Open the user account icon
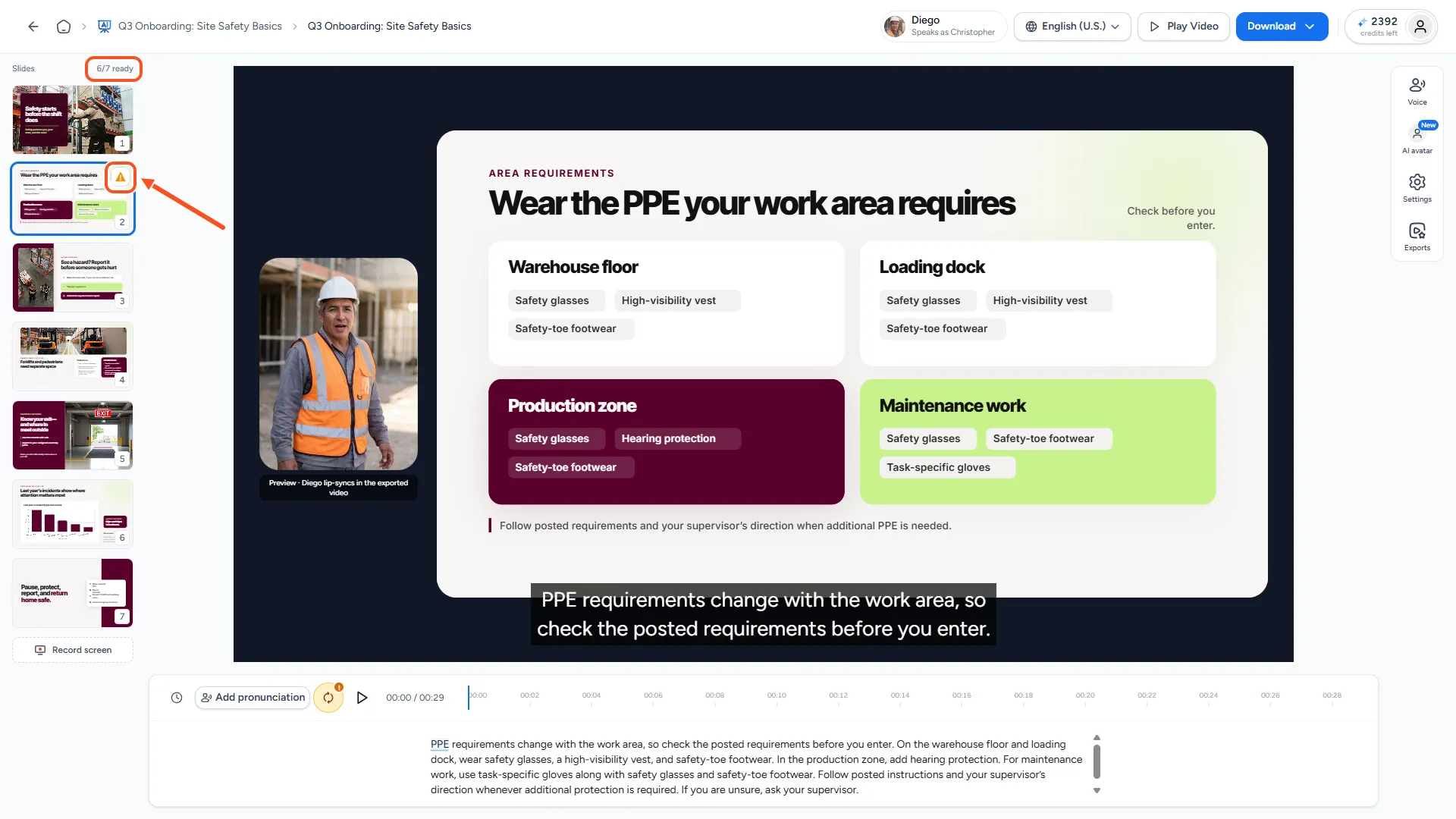 [1420, 27]
